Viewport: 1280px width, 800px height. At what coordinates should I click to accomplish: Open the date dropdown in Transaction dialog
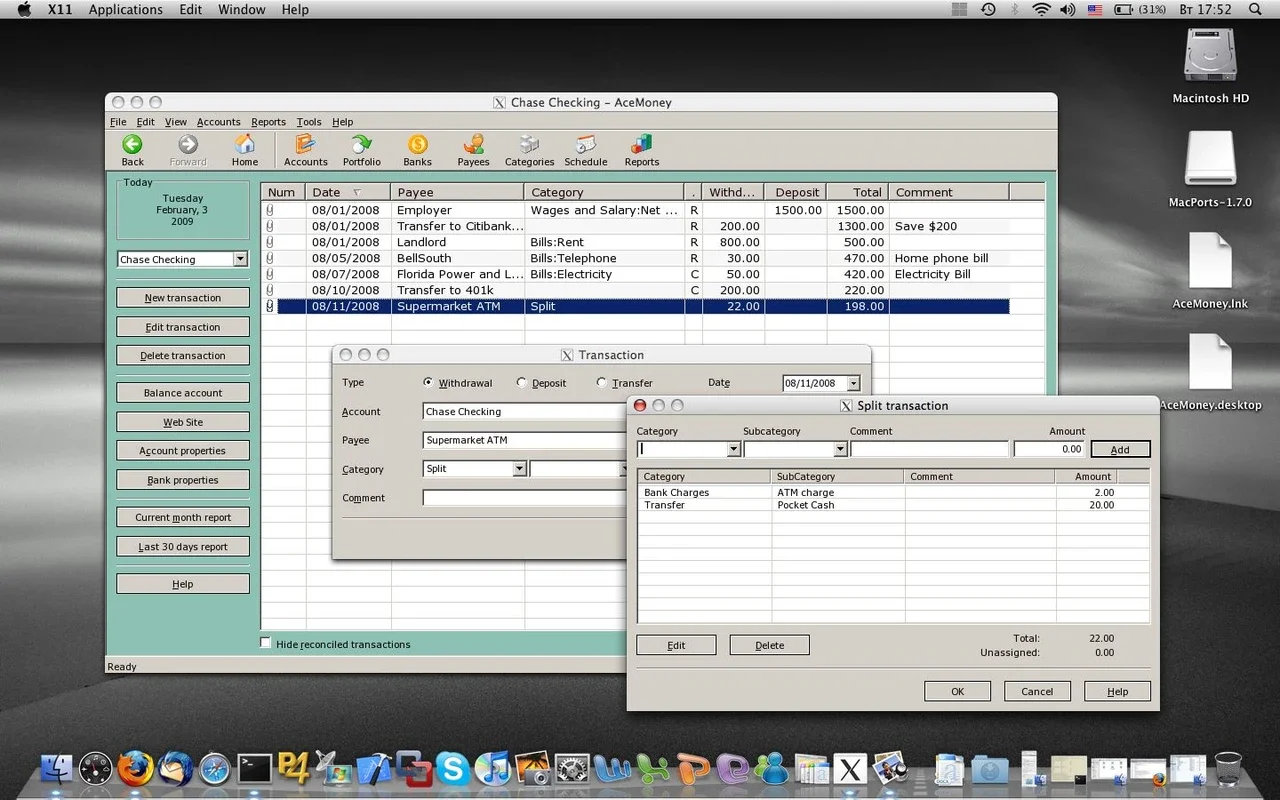(853, 383)
